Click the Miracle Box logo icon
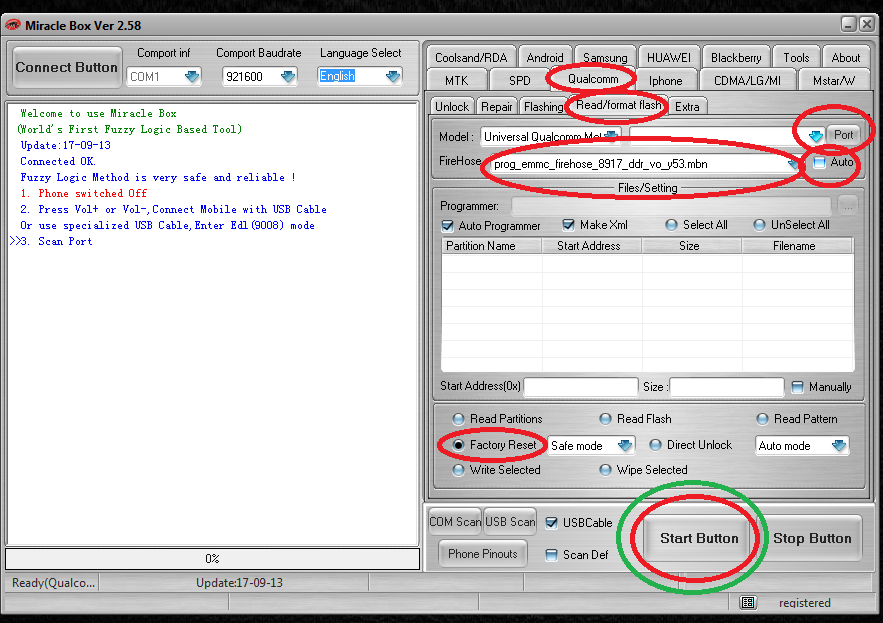 pyautogui.click(x=12, y=25)
